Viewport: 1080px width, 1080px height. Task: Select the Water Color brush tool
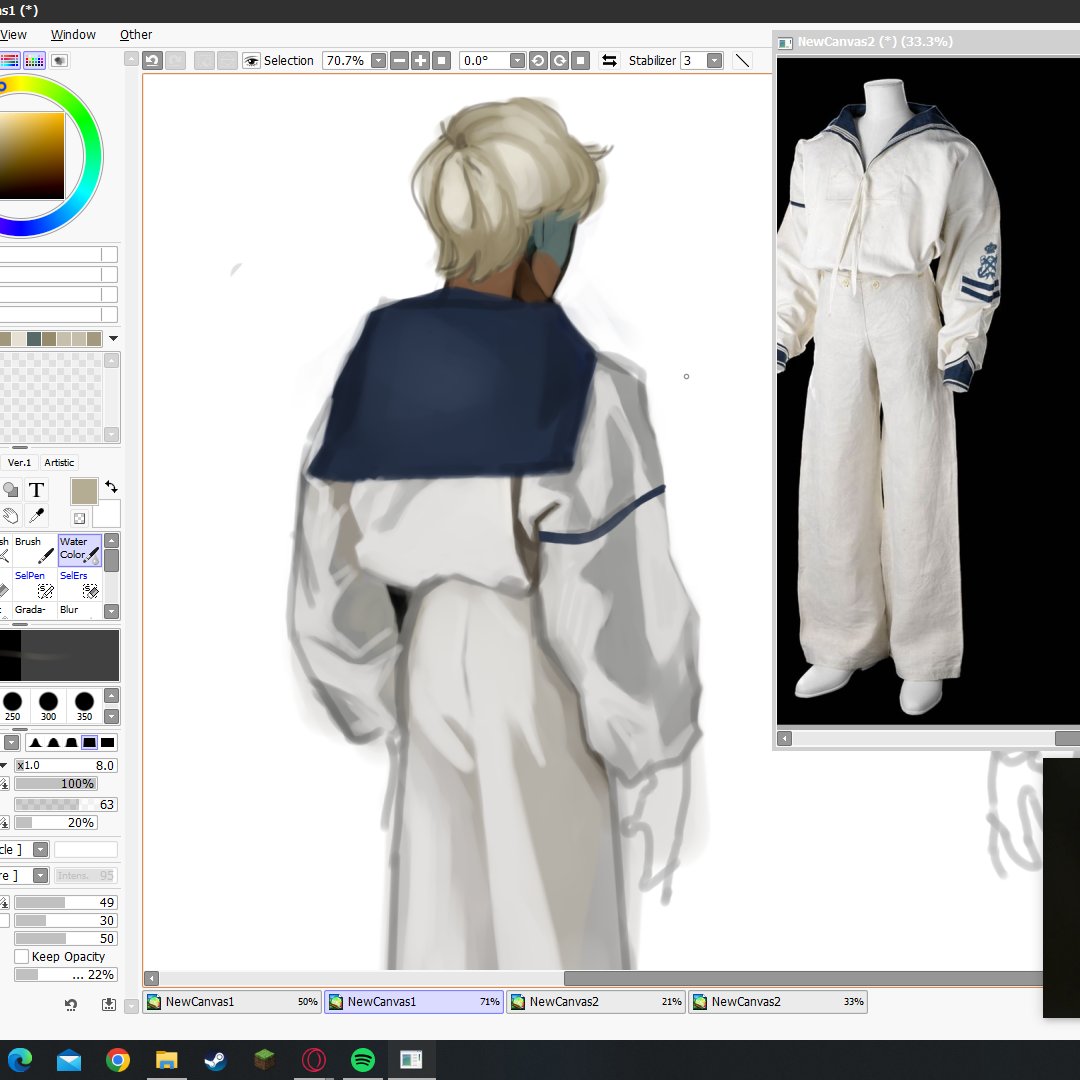tap(80, 550)
